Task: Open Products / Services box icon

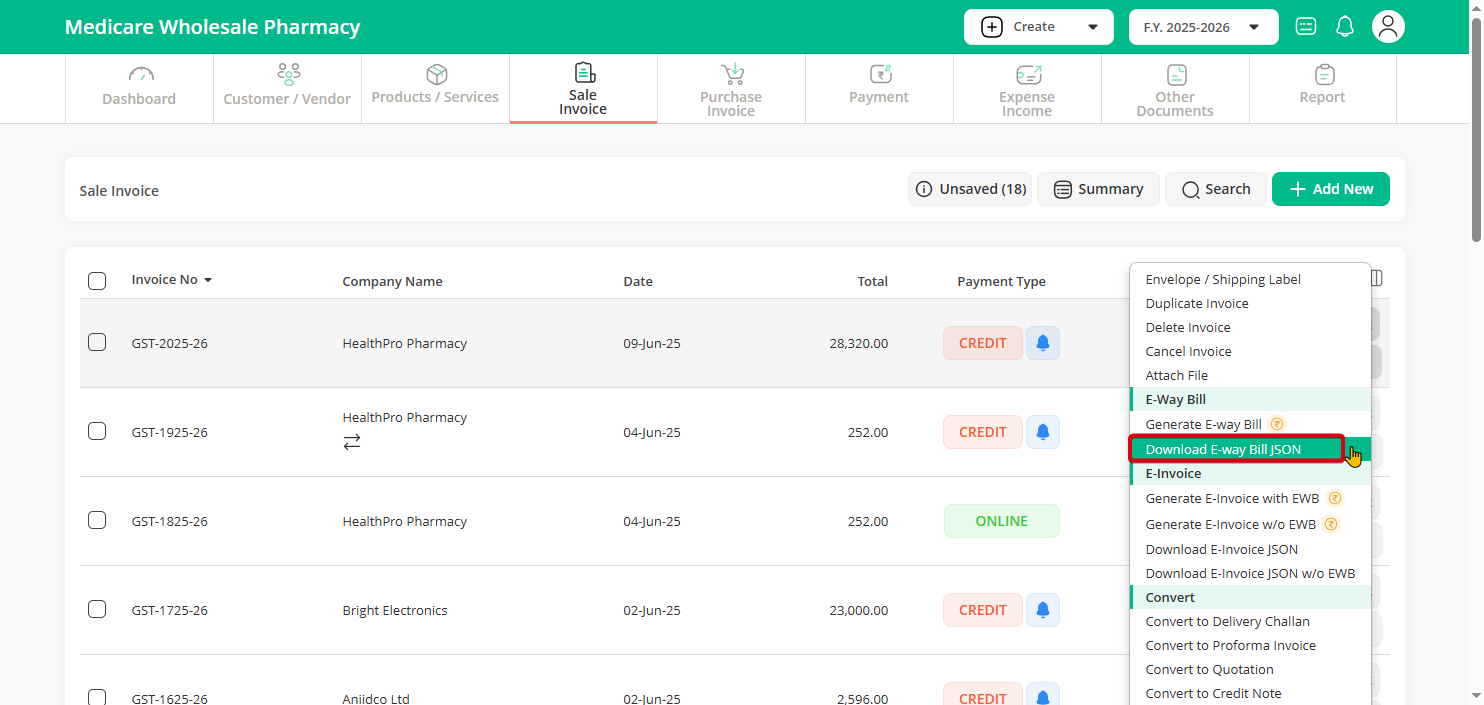Action: 436,74
